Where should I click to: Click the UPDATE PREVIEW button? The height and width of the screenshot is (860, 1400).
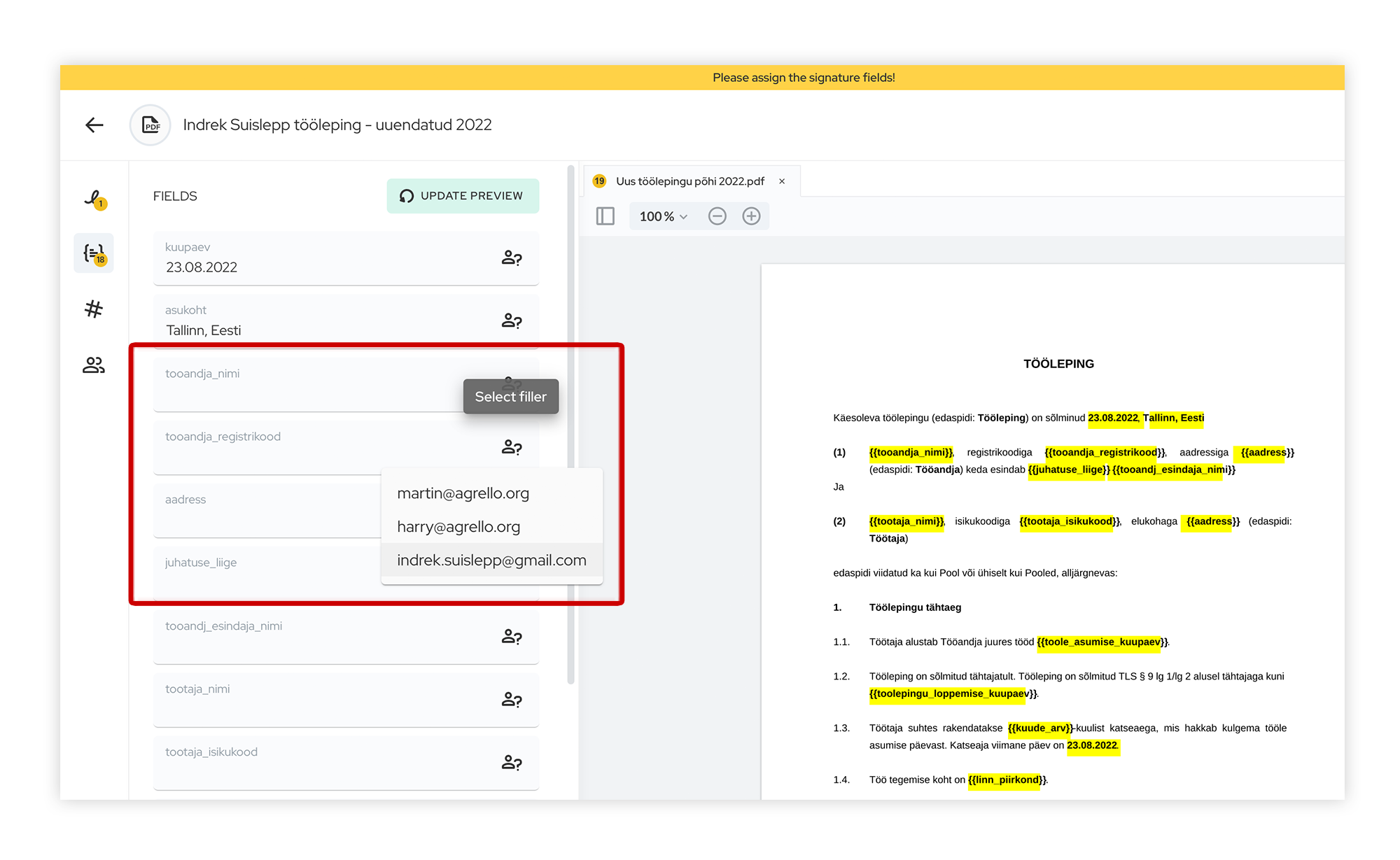pos(463,196)
